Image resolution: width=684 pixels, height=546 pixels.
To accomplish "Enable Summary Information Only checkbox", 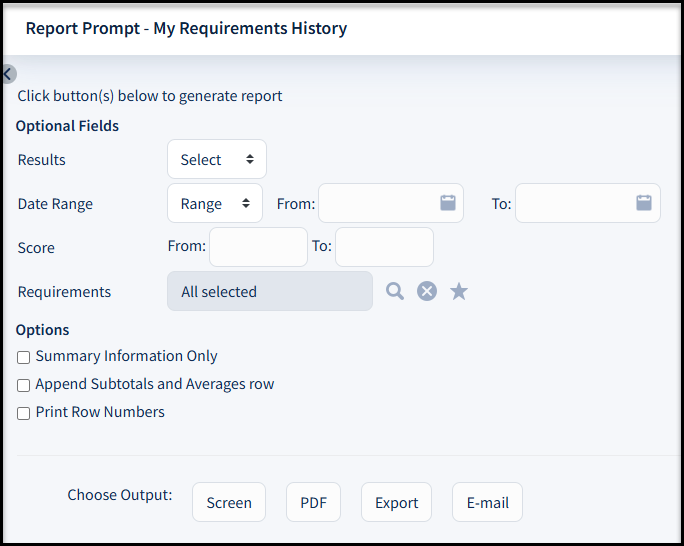I will [x=24, y=357].
